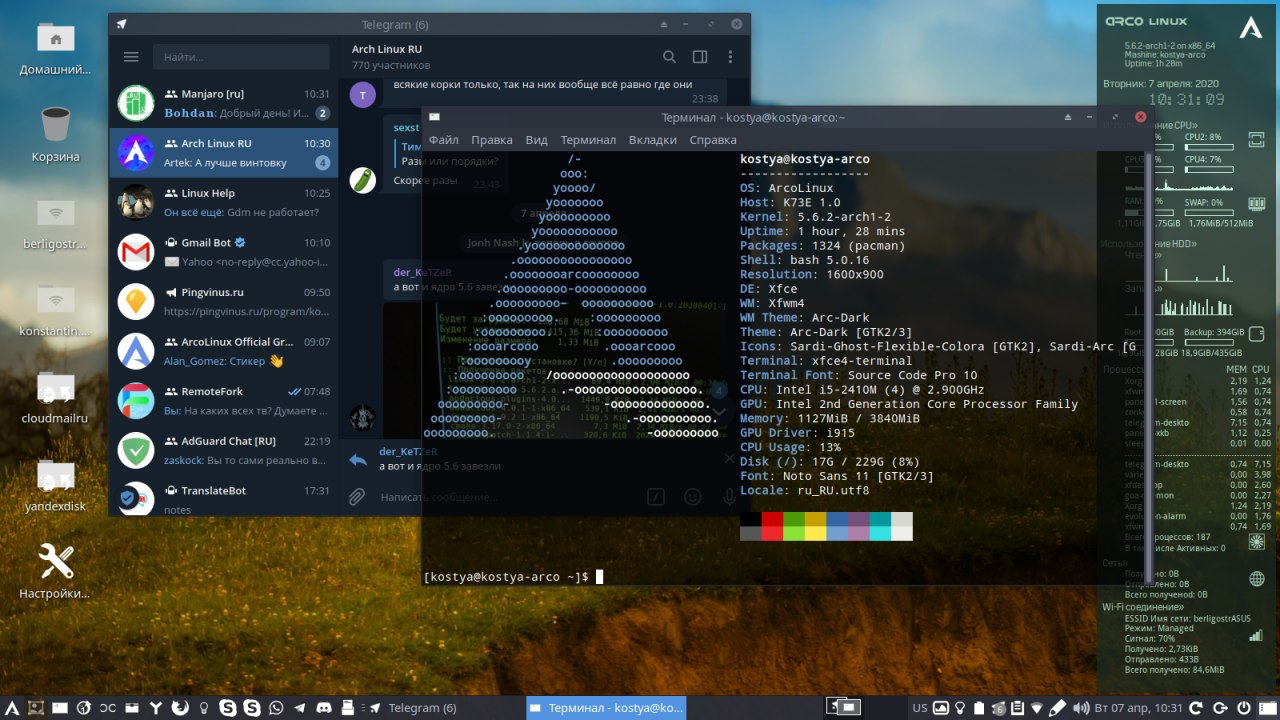This screenshot has width=1280, height=720.
Task: Click the yellow color block in neofetch palette
Action: (x=815, y=526)
